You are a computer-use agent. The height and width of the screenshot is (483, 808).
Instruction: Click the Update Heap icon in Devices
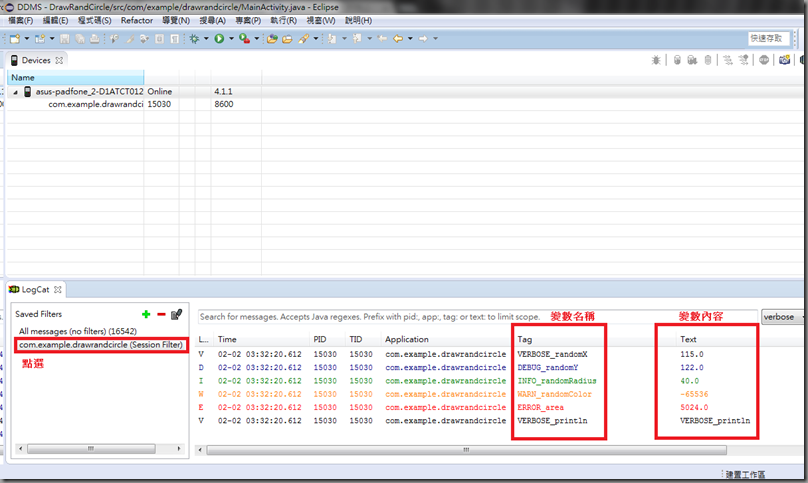[677, 60]
